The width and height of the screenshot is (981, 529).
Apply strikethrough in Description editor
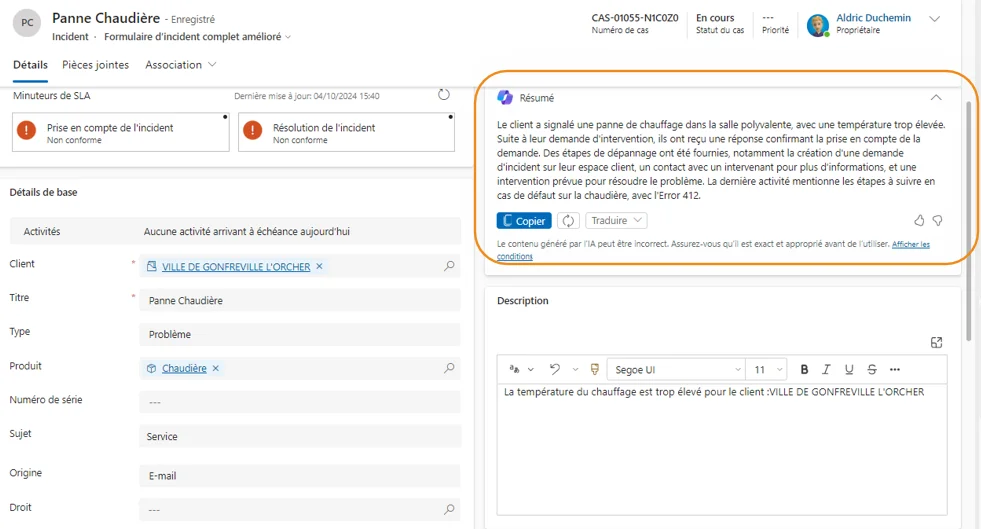click(x=872, y=370)
